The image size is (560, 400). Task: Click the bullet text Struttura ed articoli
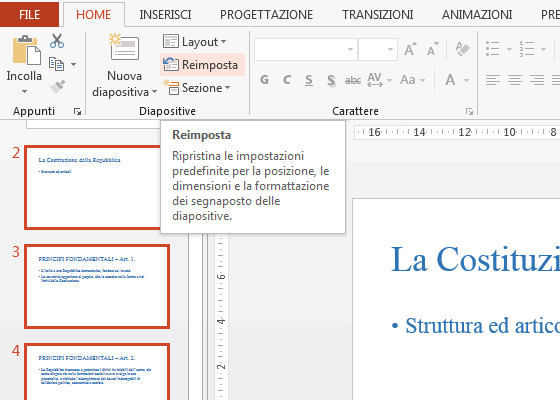tap(482, 325)
